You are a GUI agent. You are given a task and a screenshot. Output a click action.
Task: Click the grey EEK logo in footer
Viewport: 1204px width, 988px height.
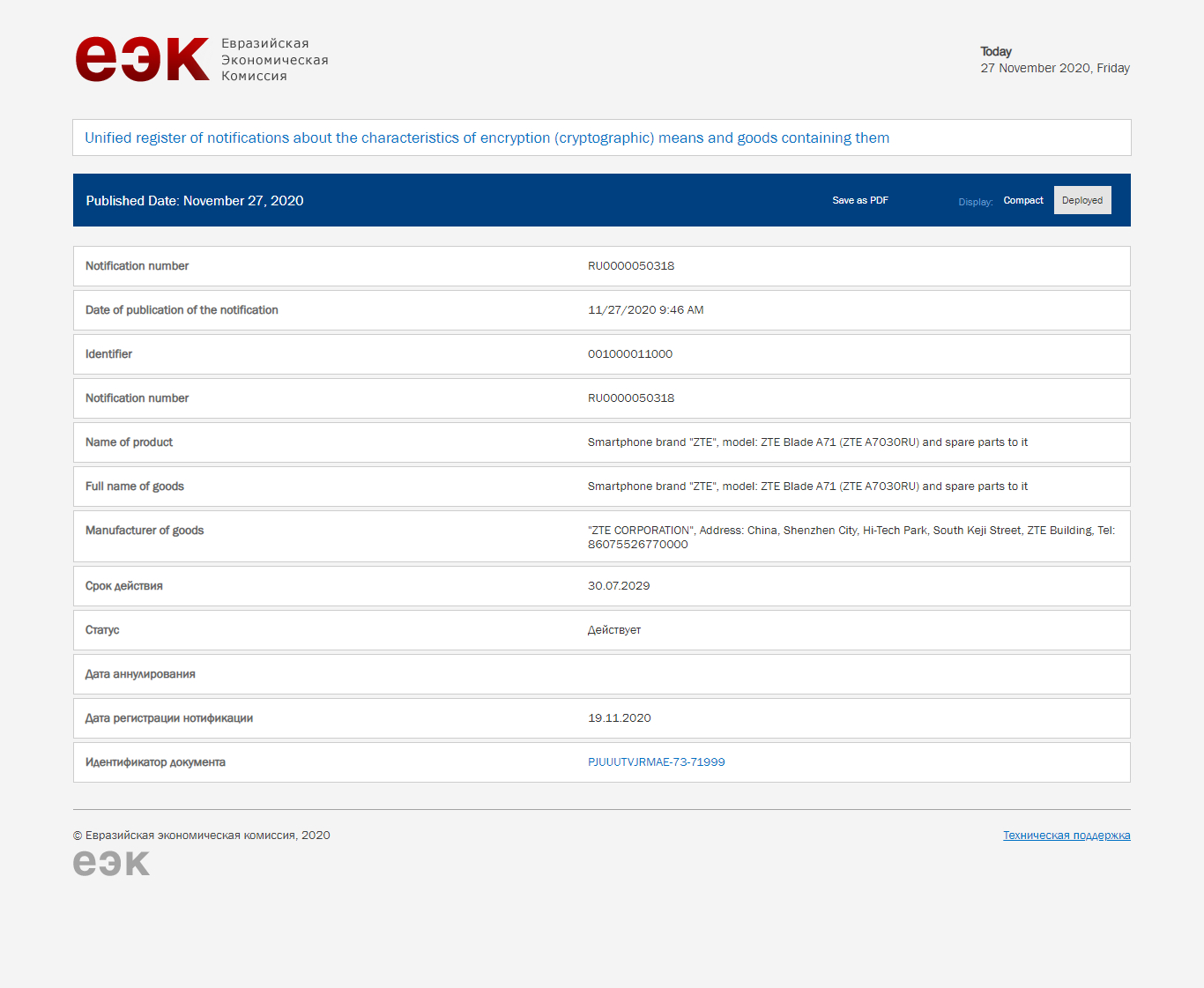pos(111,863)
